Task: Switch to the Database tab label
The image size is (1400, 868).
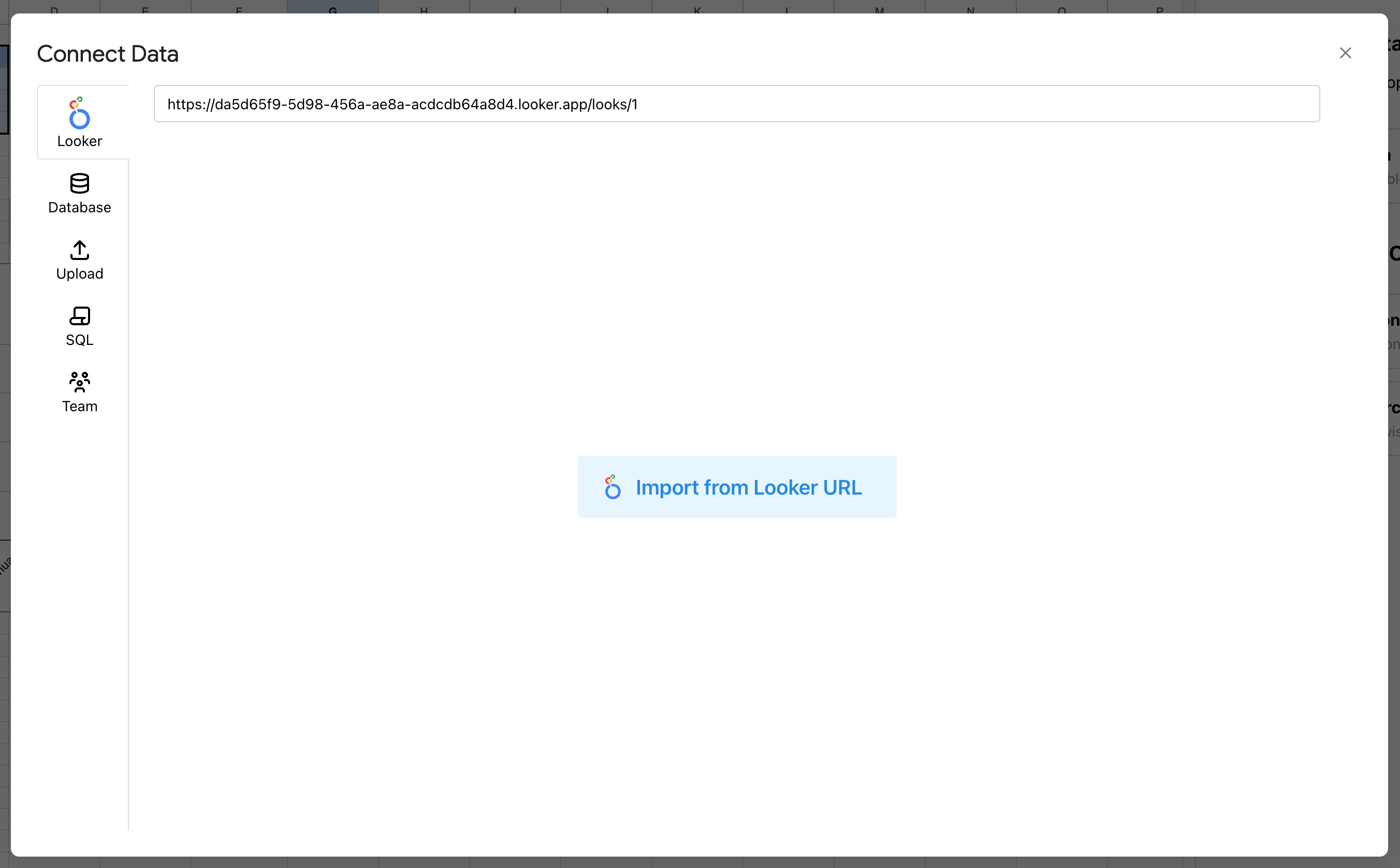Action: click(x=79, y=207)
